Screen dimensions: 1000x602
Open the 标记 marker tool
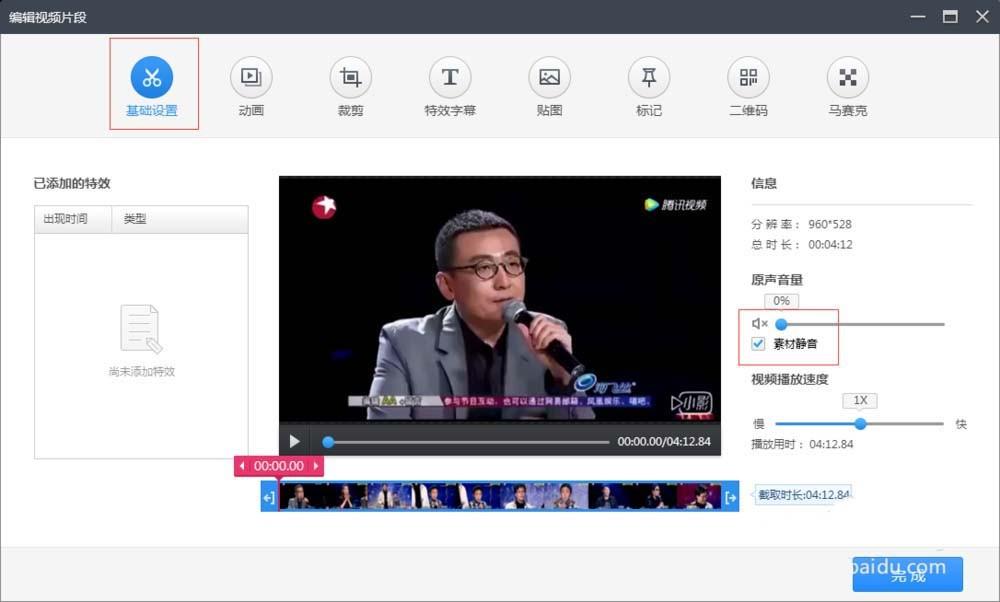coord(648,84)
